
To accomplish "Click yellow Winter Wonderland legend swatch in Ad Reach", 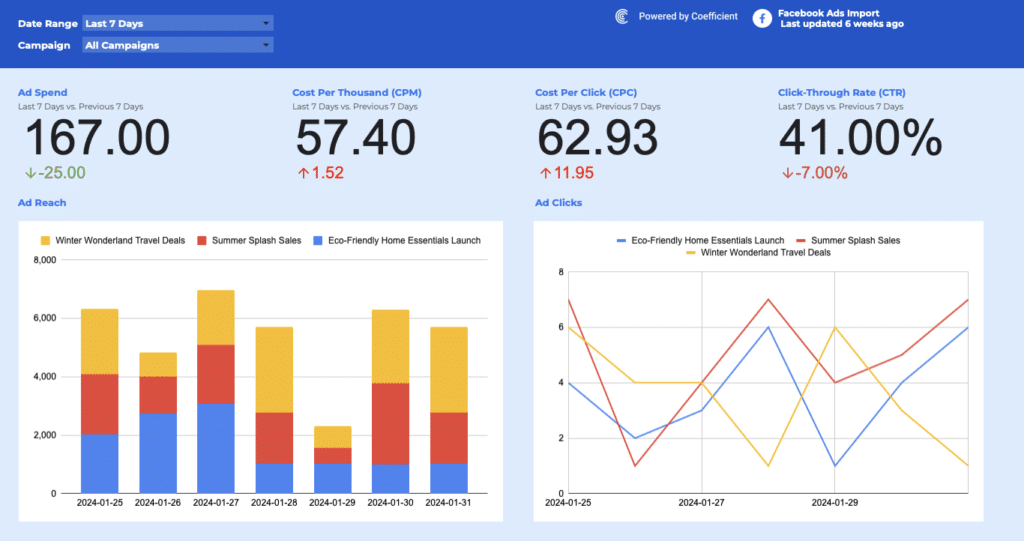I will pyautogui.click(x=45, y=240).
